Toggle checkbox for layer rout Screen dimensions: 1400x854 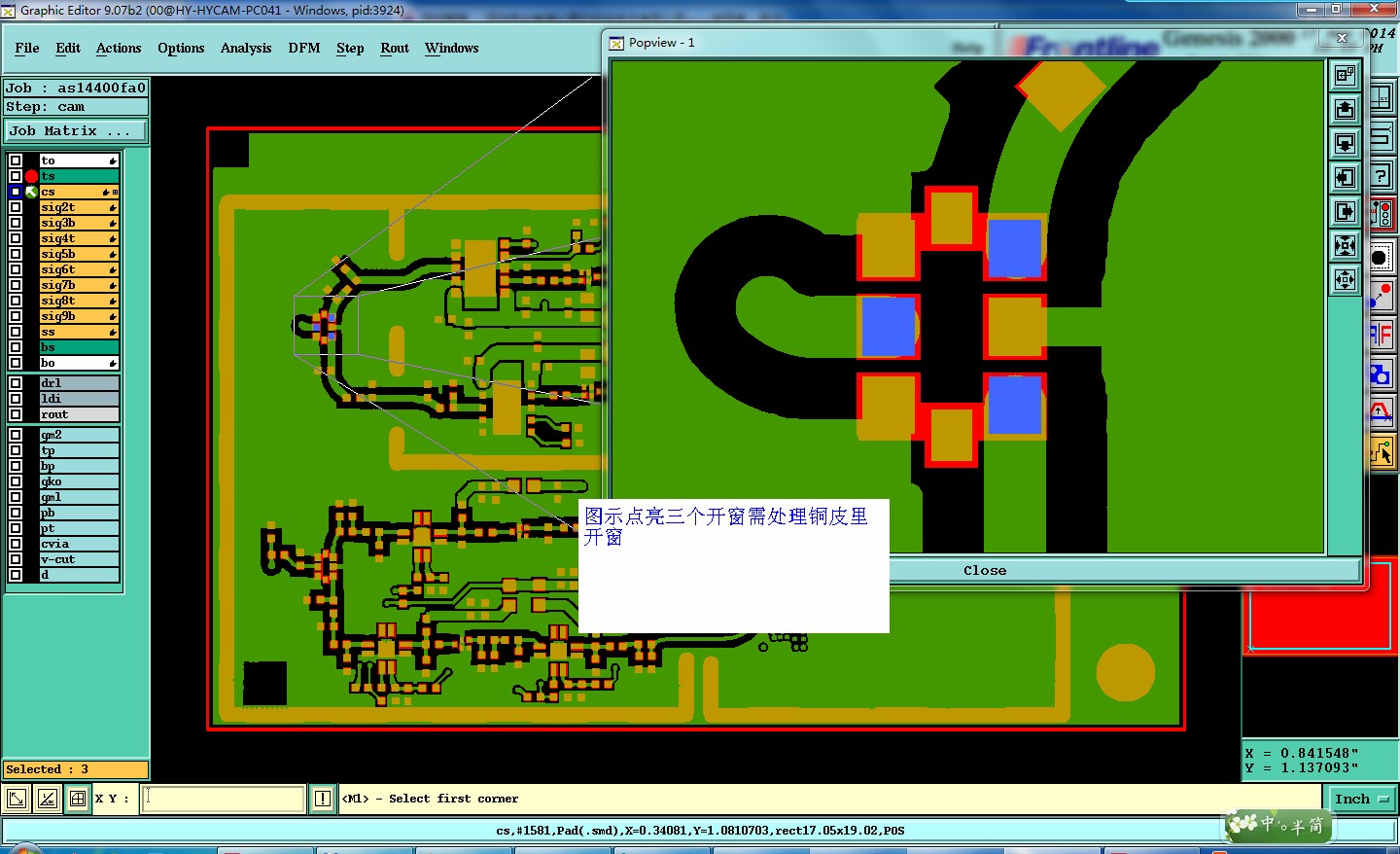coord(16,414)
